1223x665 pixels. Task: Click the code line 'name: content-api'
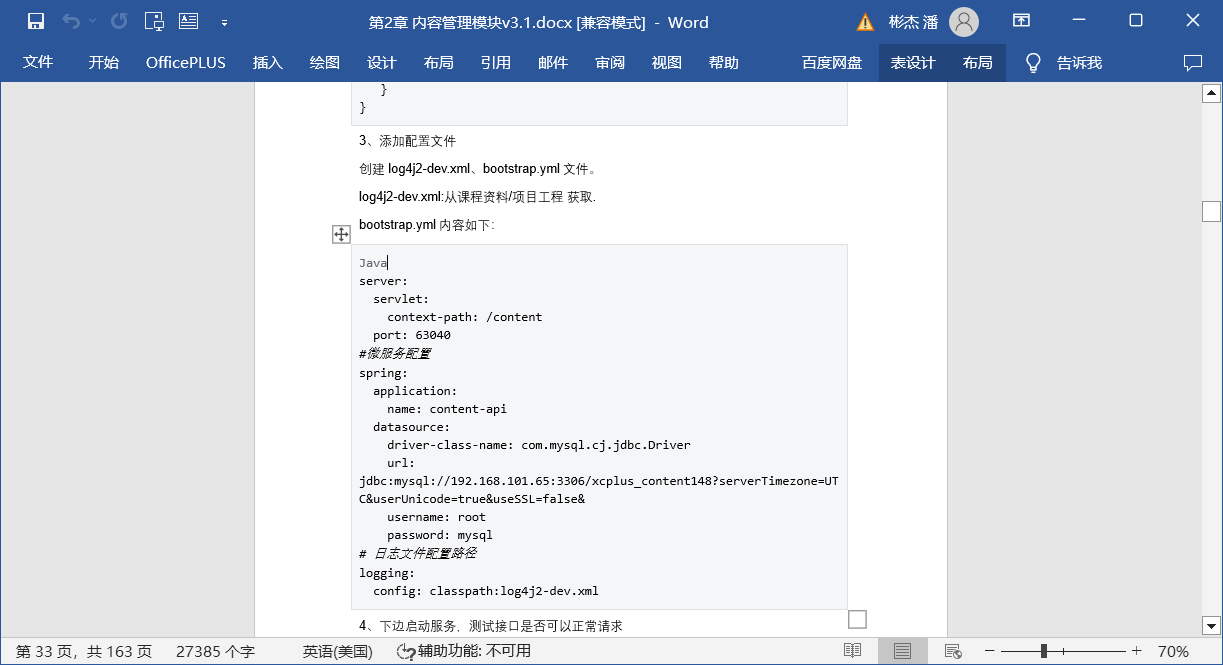tap(447, 409)
